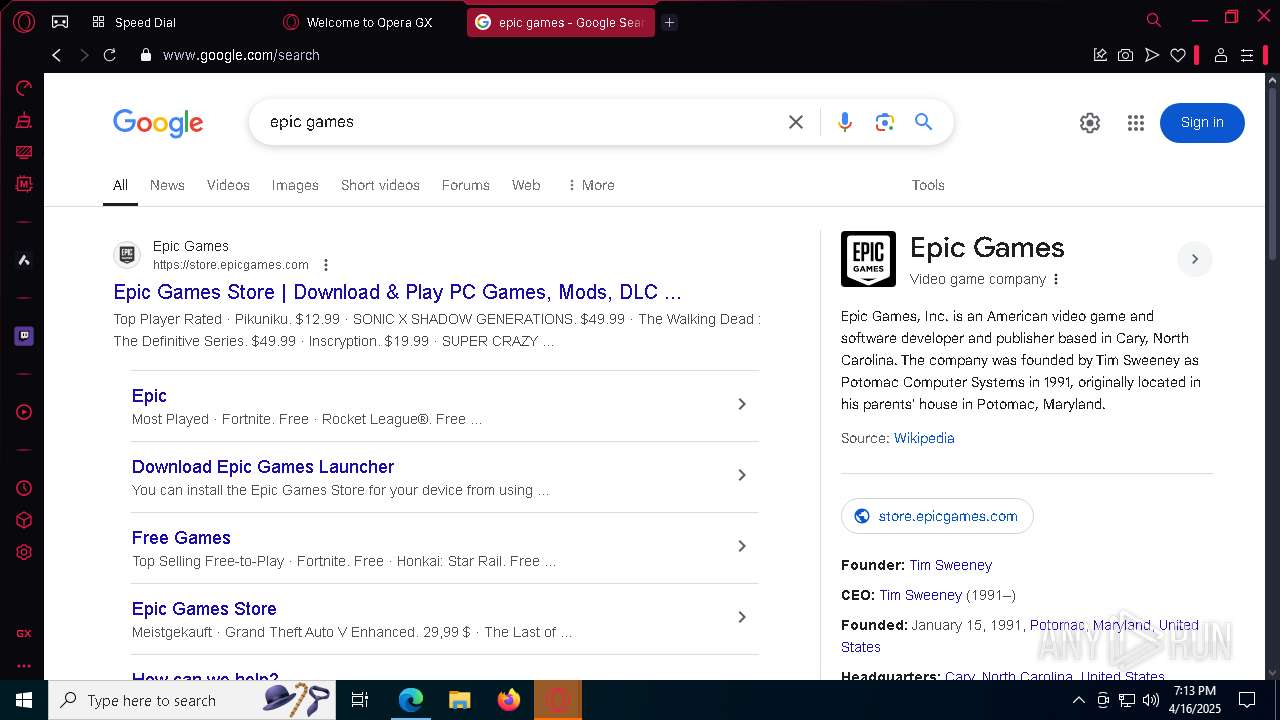This screenshot has width=1280, height=720.
Task: Open GX Corner gamepad icon
Action: coord(60,22)
